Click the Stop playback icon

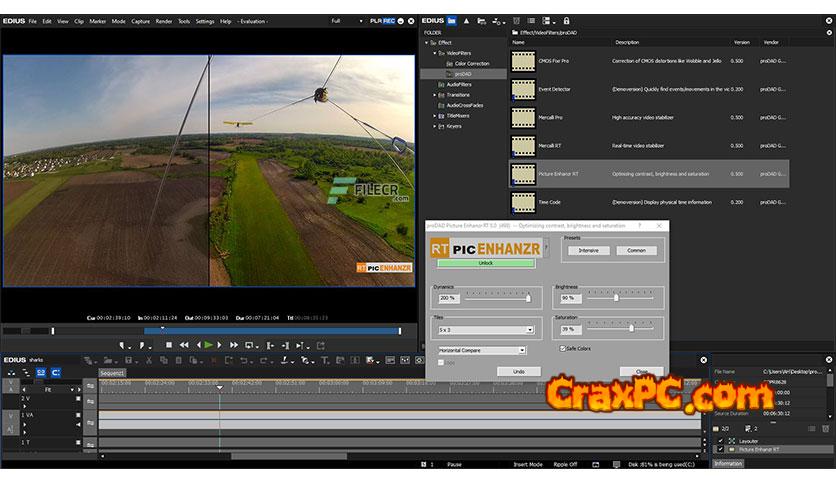pyautogui.click(x=169, y=345)
